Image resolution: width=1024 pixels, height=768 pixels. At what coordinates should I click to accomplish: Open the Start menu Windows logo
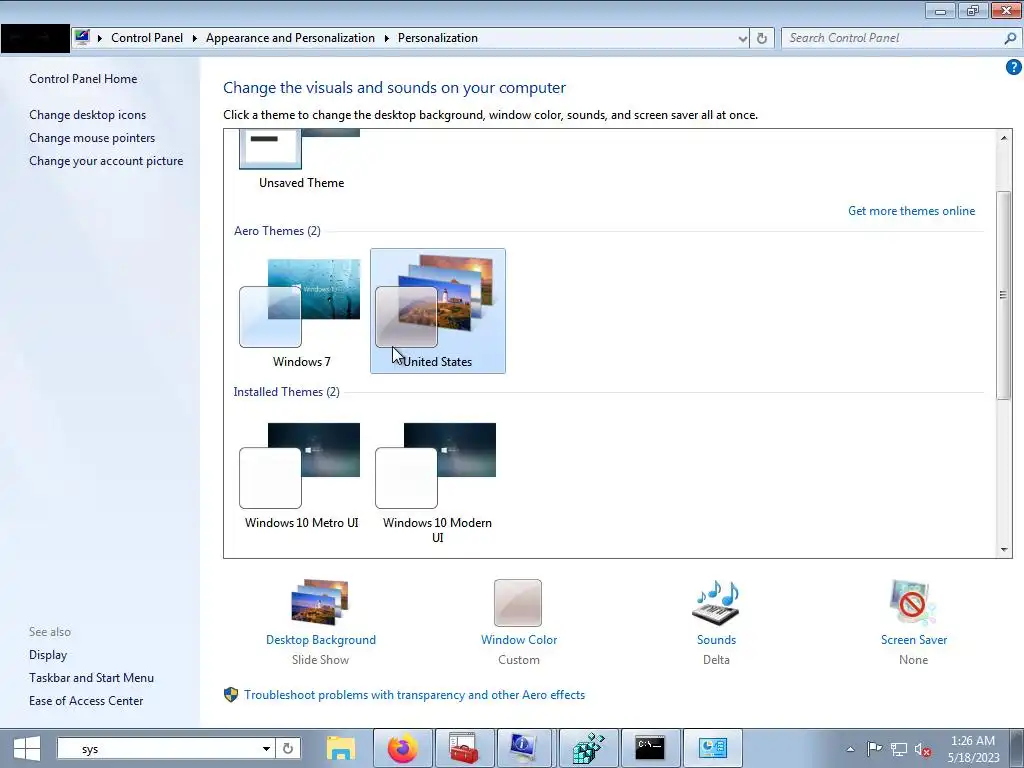pyautogui.click(x=27, y=748)
